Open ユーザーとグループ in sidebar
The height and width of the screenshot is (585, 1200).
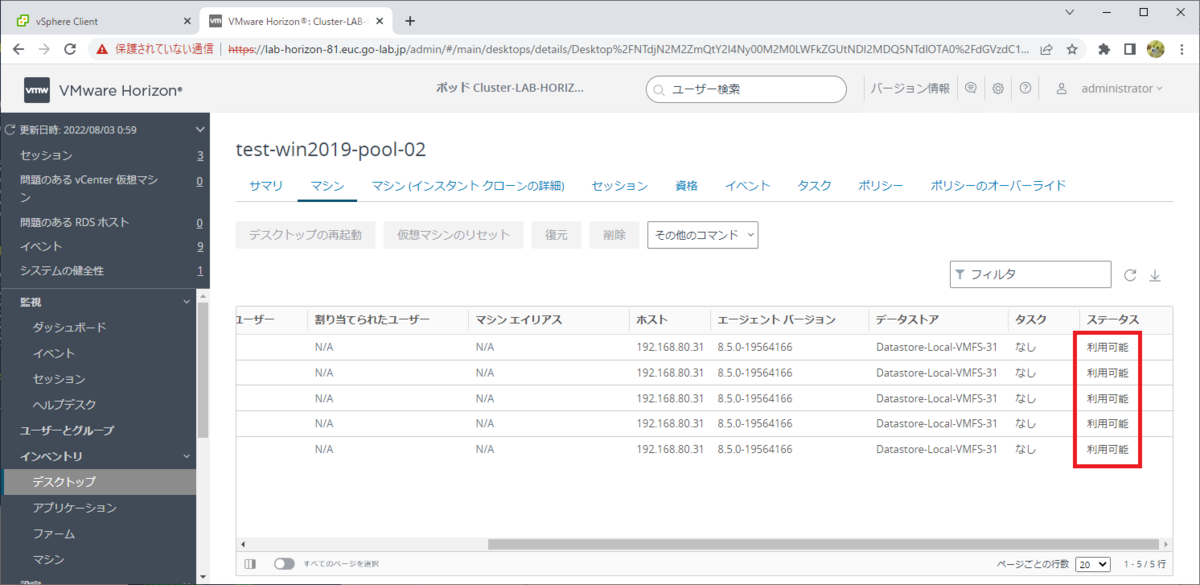pyautogui.click(x=67, y=430)
